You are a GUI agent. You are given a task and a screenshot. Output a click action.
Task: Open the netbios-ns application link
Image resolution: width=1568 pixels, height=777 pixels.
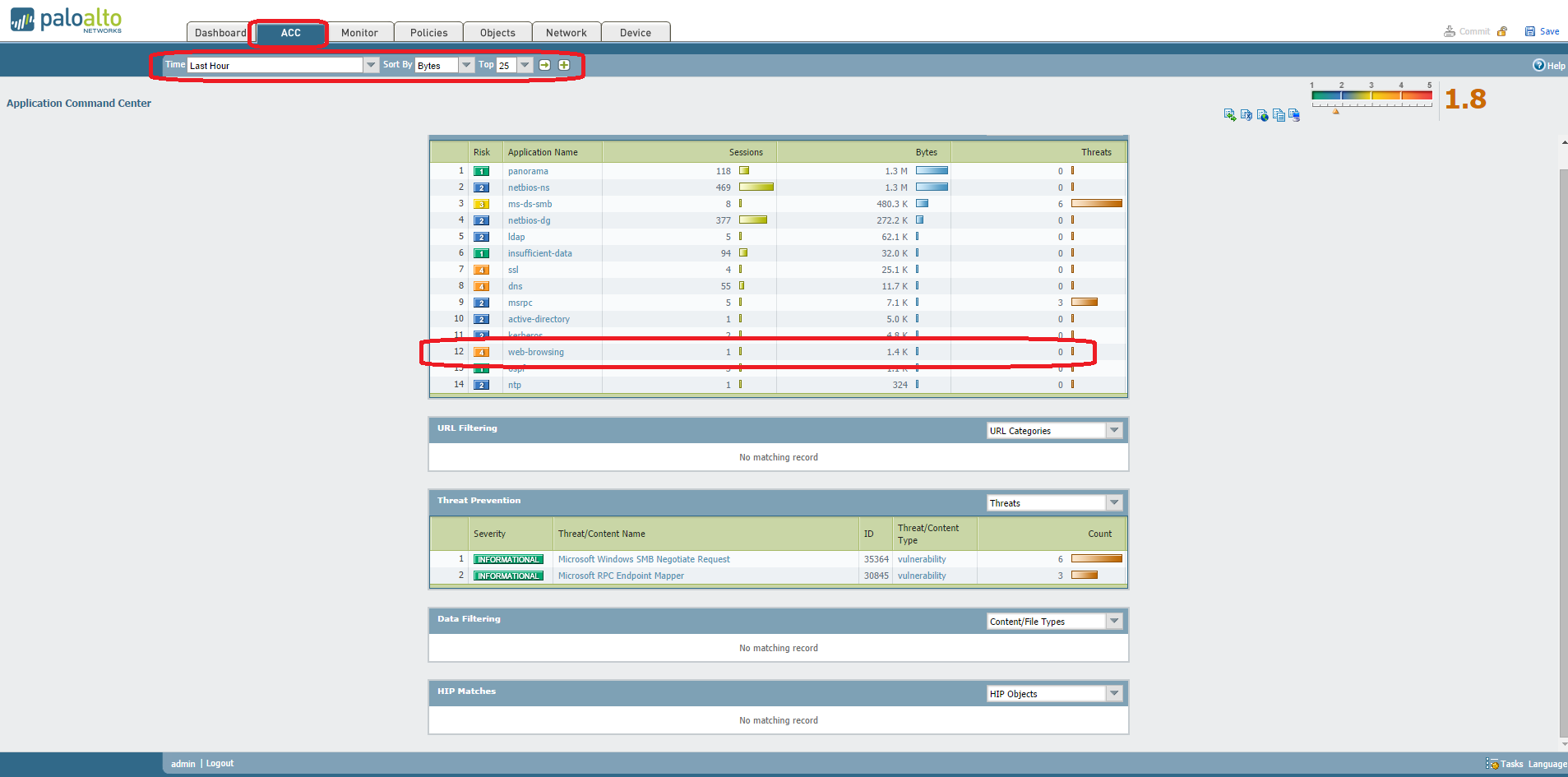coord(529,187)
